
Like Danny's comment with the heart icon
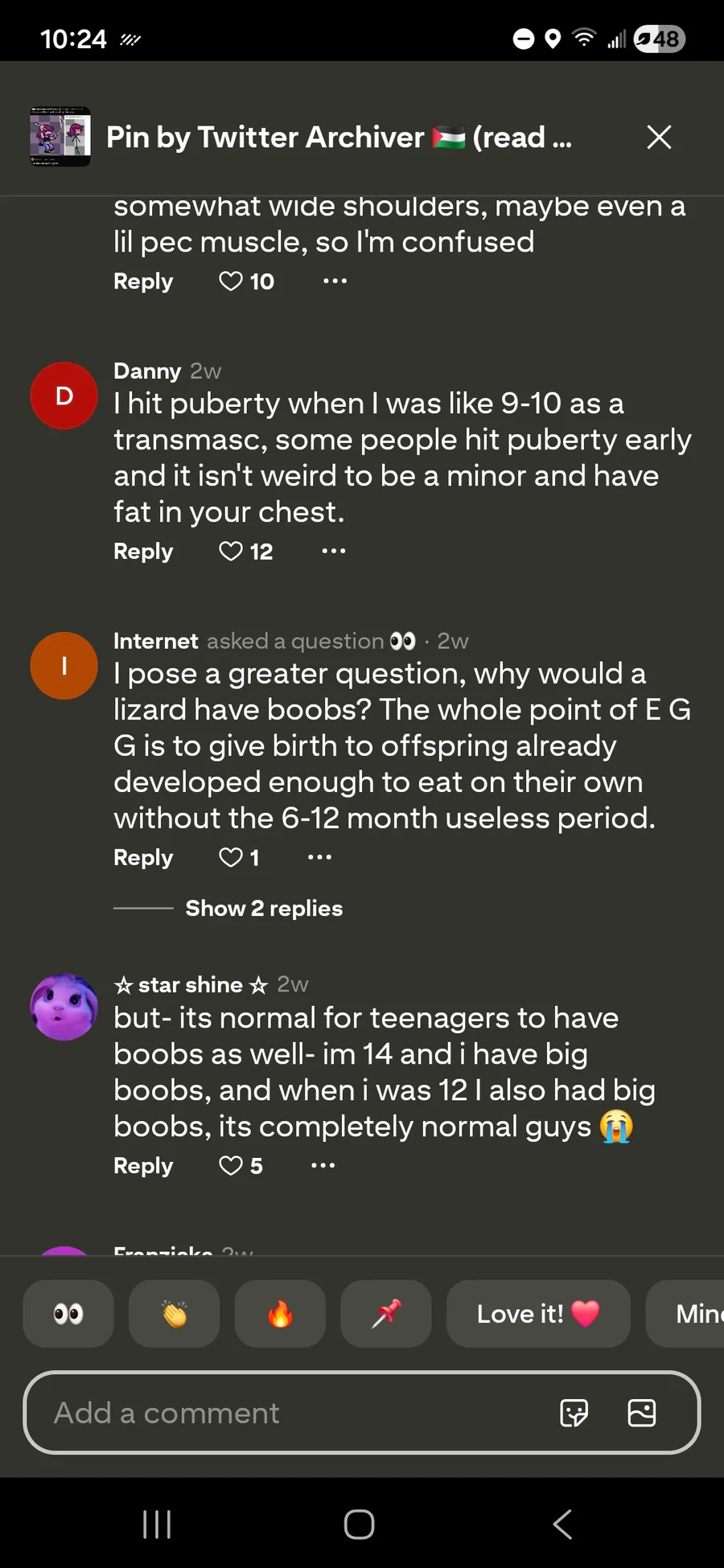[231, 552]
